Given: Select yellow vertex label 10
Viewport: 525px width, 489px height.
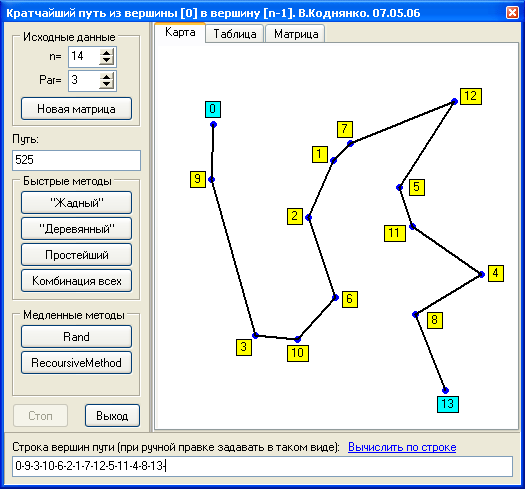Looking at the screenshot, I should click(298, 353).
